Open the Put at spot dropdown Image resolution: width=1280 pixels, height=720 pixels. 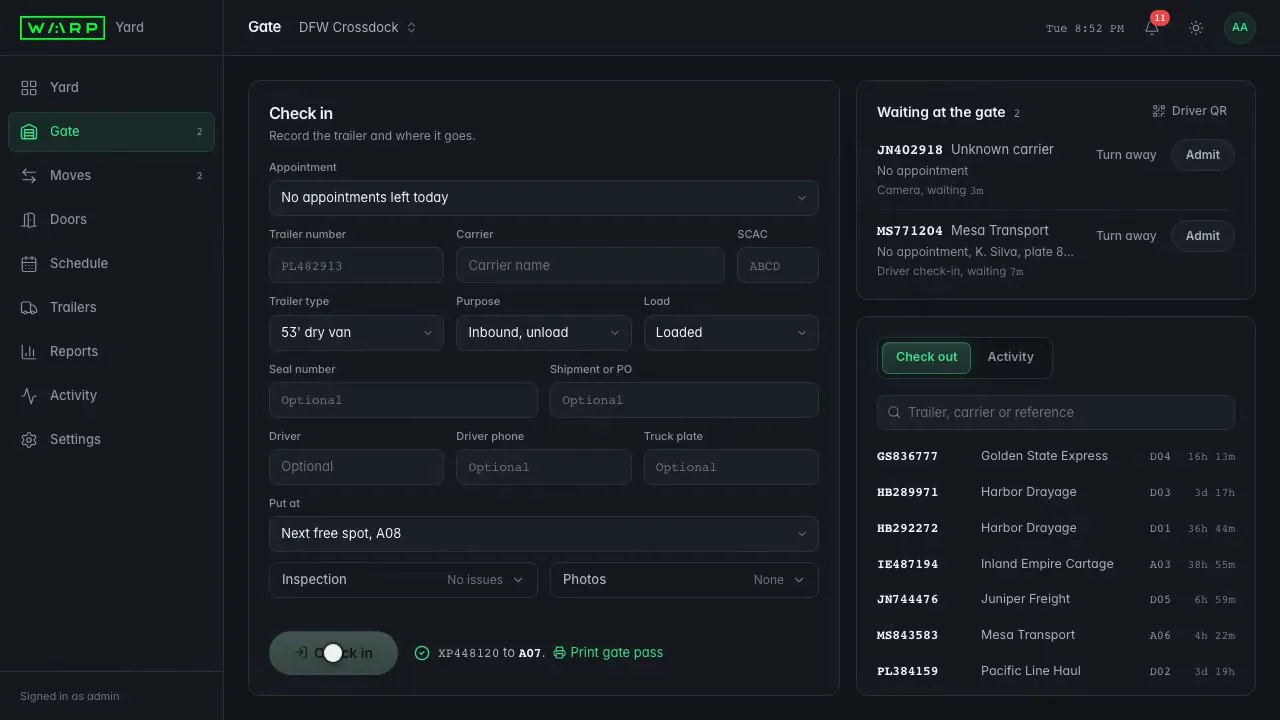[x=543, y=534]
